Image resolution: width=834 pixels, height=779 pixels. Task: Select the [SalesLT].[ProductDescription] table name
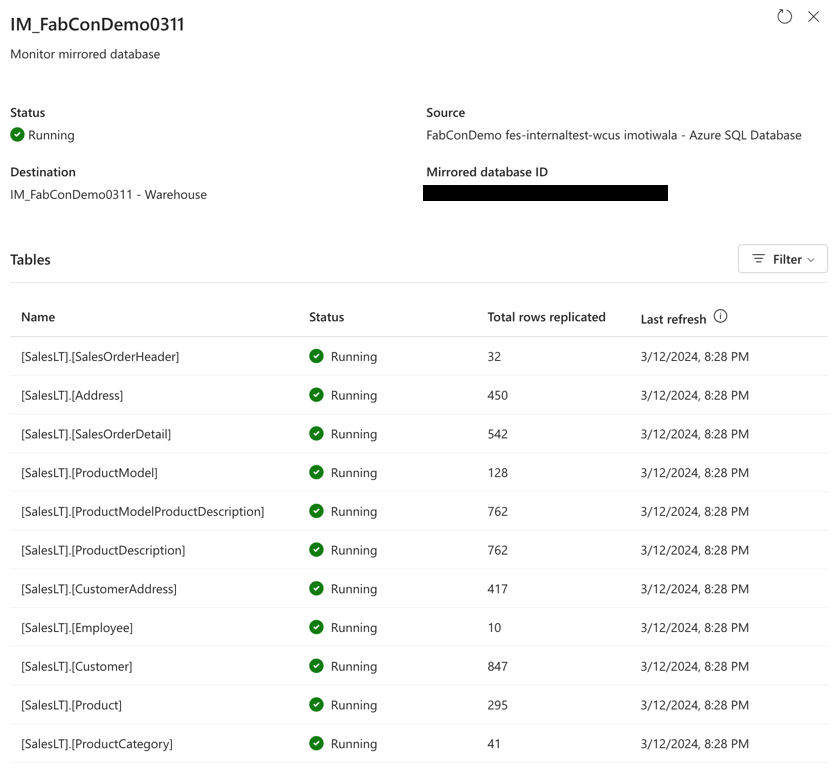click(103, 551)
